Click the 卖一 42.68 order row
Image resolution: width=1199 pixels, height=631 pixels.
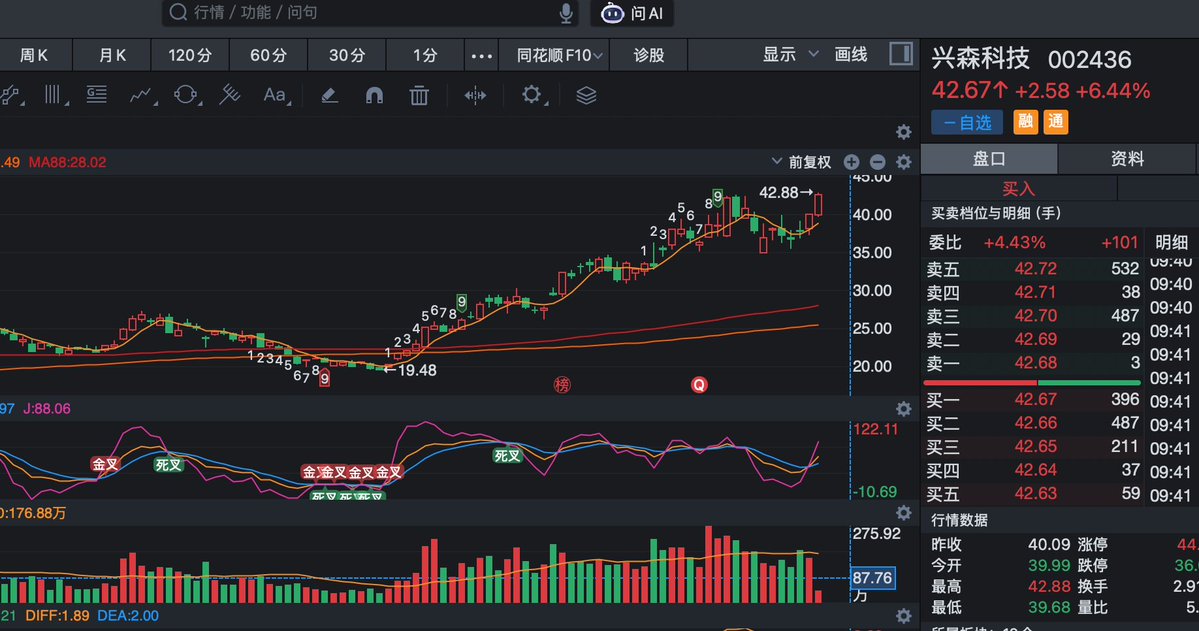[1033, 363]
